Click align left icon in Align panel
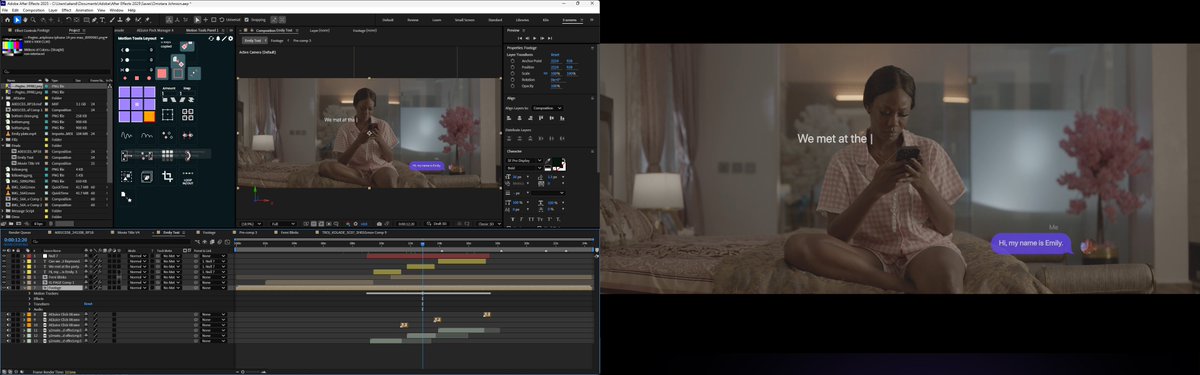Image resolution: width=1200 pixels, height=375 pixels. [x=509, y=118]
